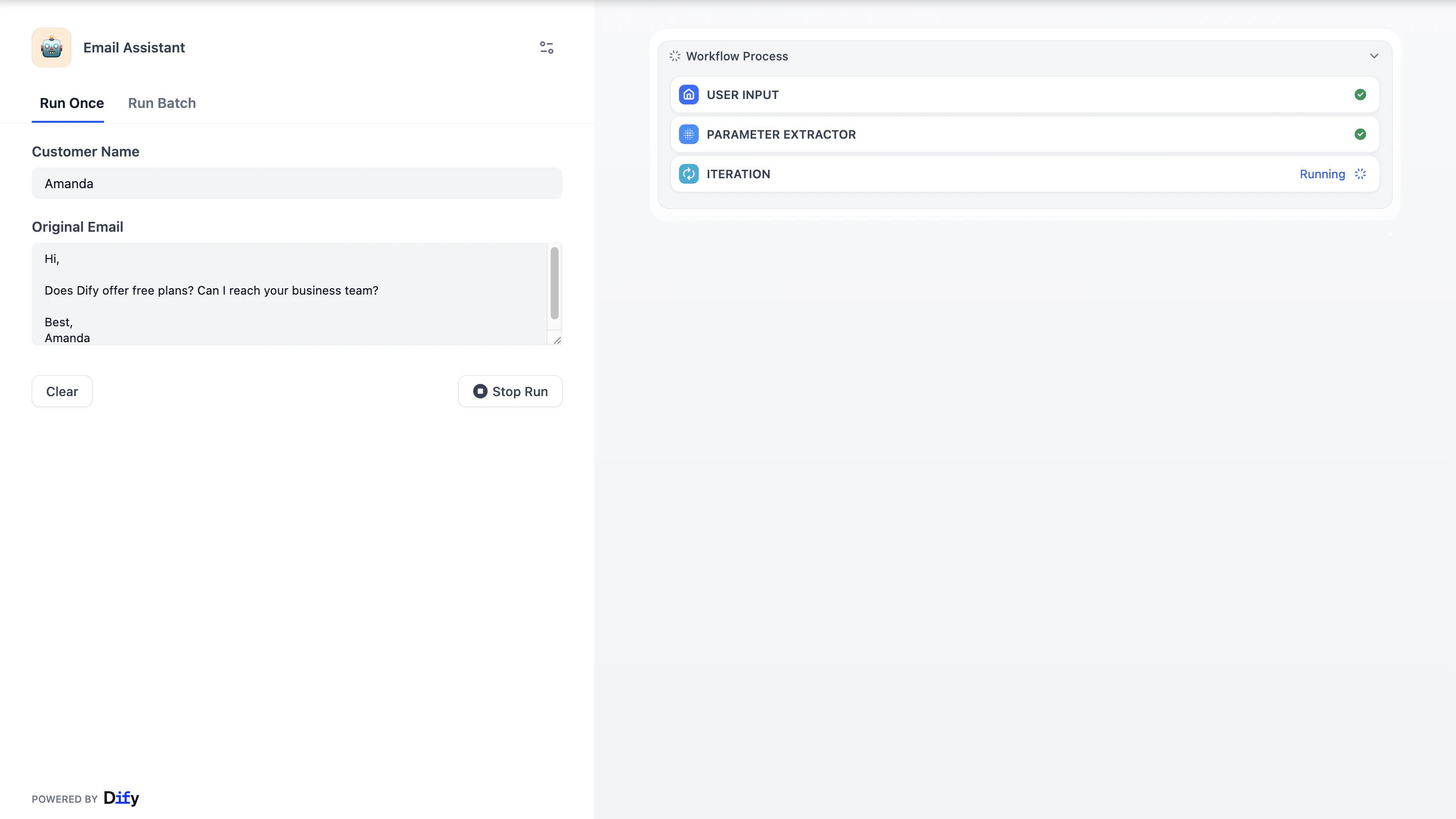
Task: Click the green checkmark on USER INPUT
Action: click(x=1360, y=95)
